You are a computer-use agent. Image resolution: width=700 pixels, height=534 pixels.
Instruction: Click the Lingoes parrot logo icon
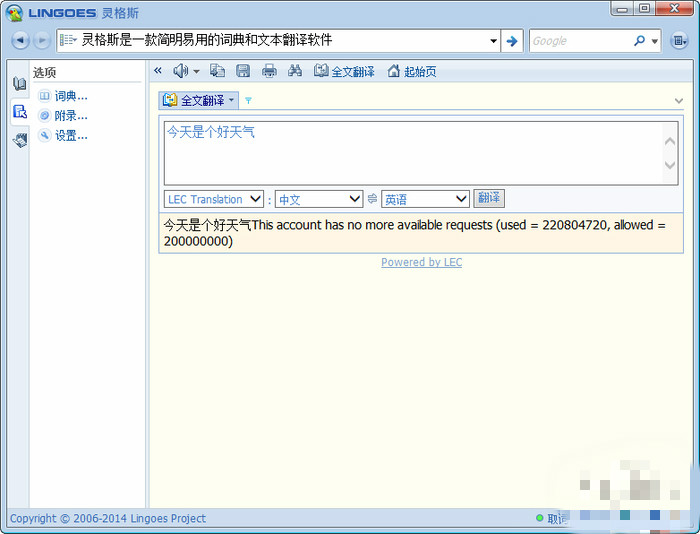(14, 13)
